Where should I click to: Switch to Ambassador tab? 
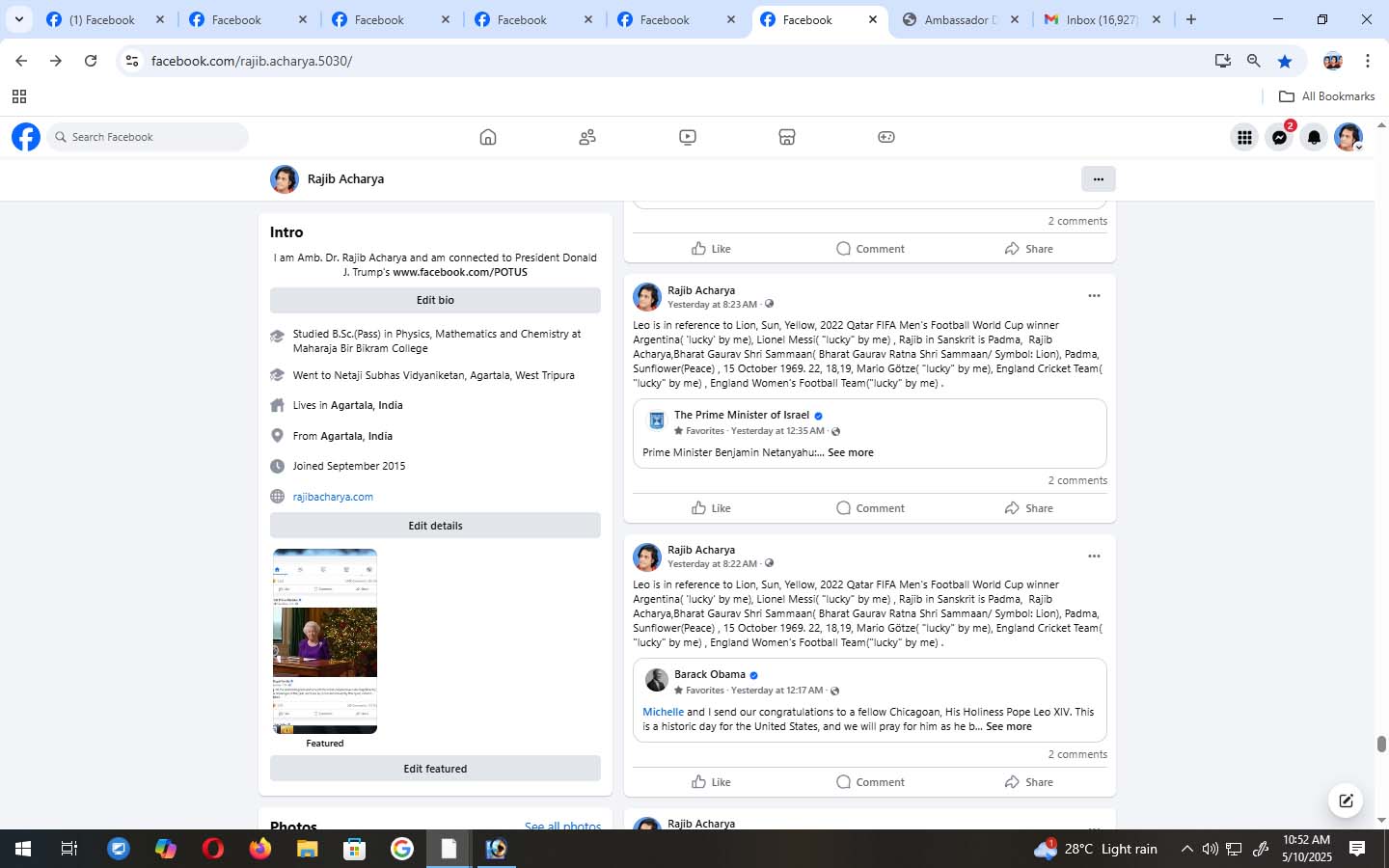tap(958, 19)
